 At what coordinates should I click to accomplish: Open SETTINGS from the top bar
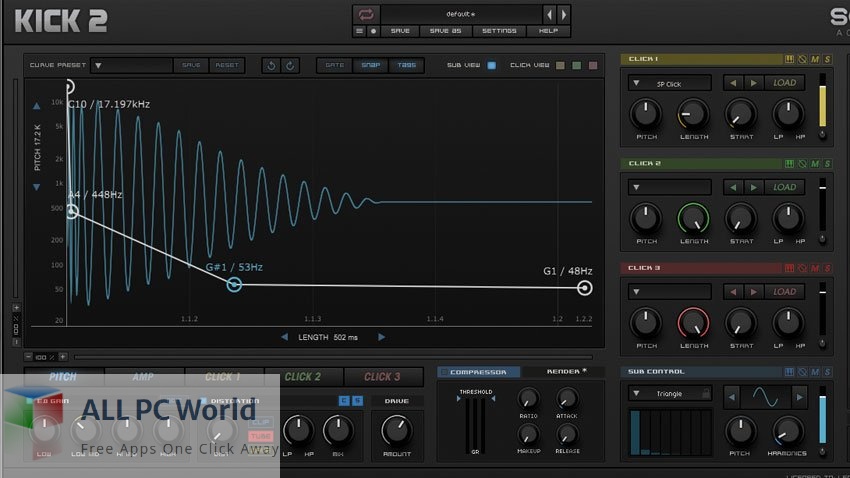pos(499,31)
